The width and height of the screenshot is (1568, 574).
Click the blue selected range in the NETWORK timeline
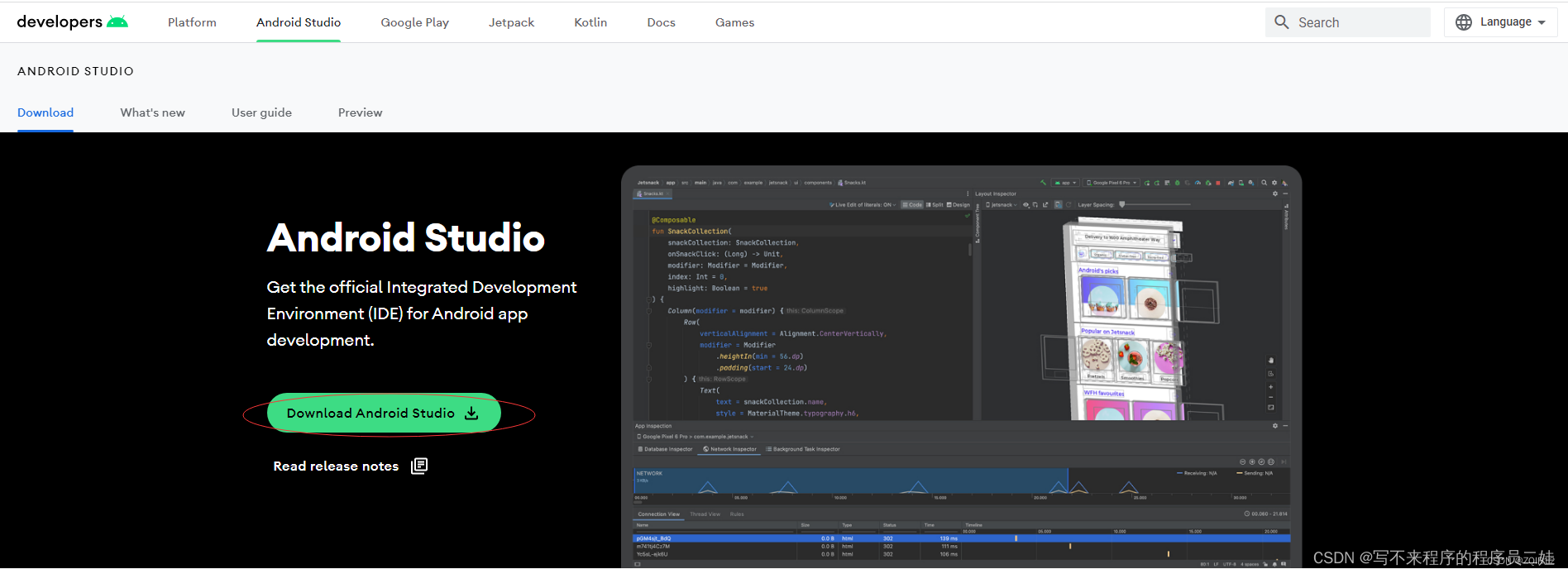click(x=851, y=481)
